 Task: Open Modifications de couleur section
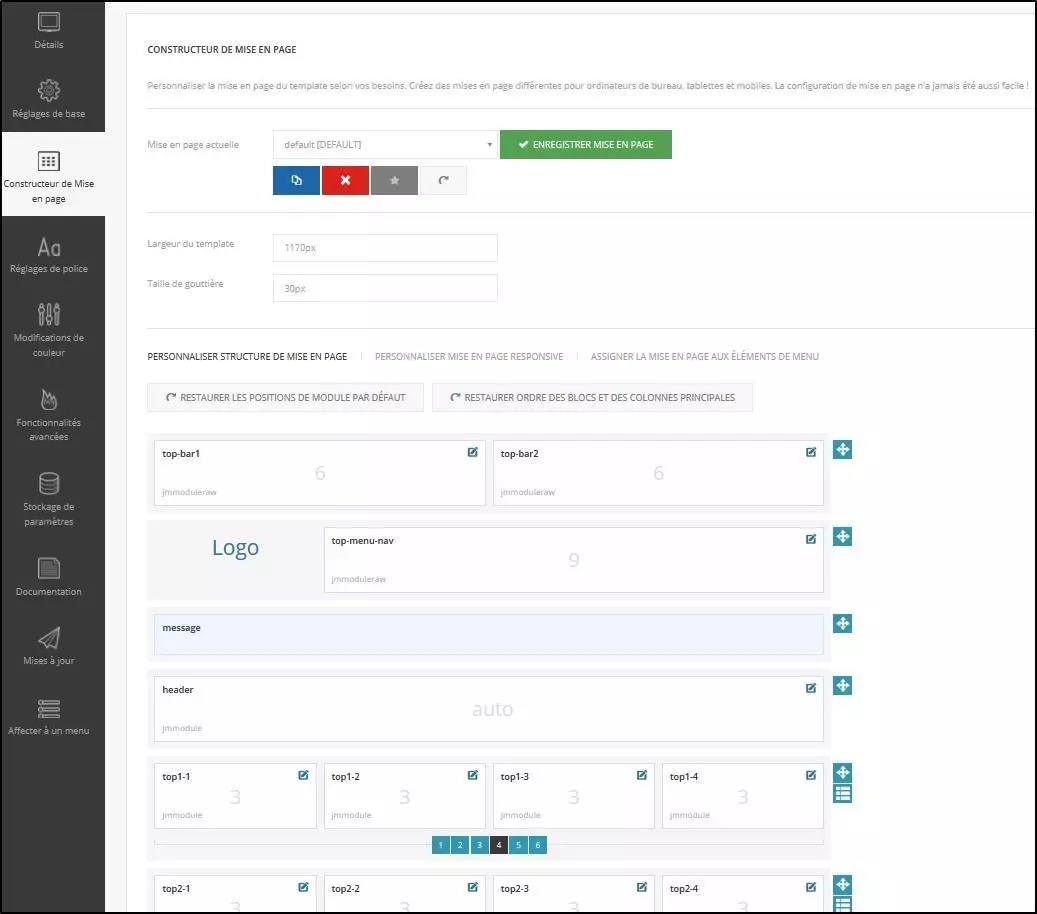(49, 329)
